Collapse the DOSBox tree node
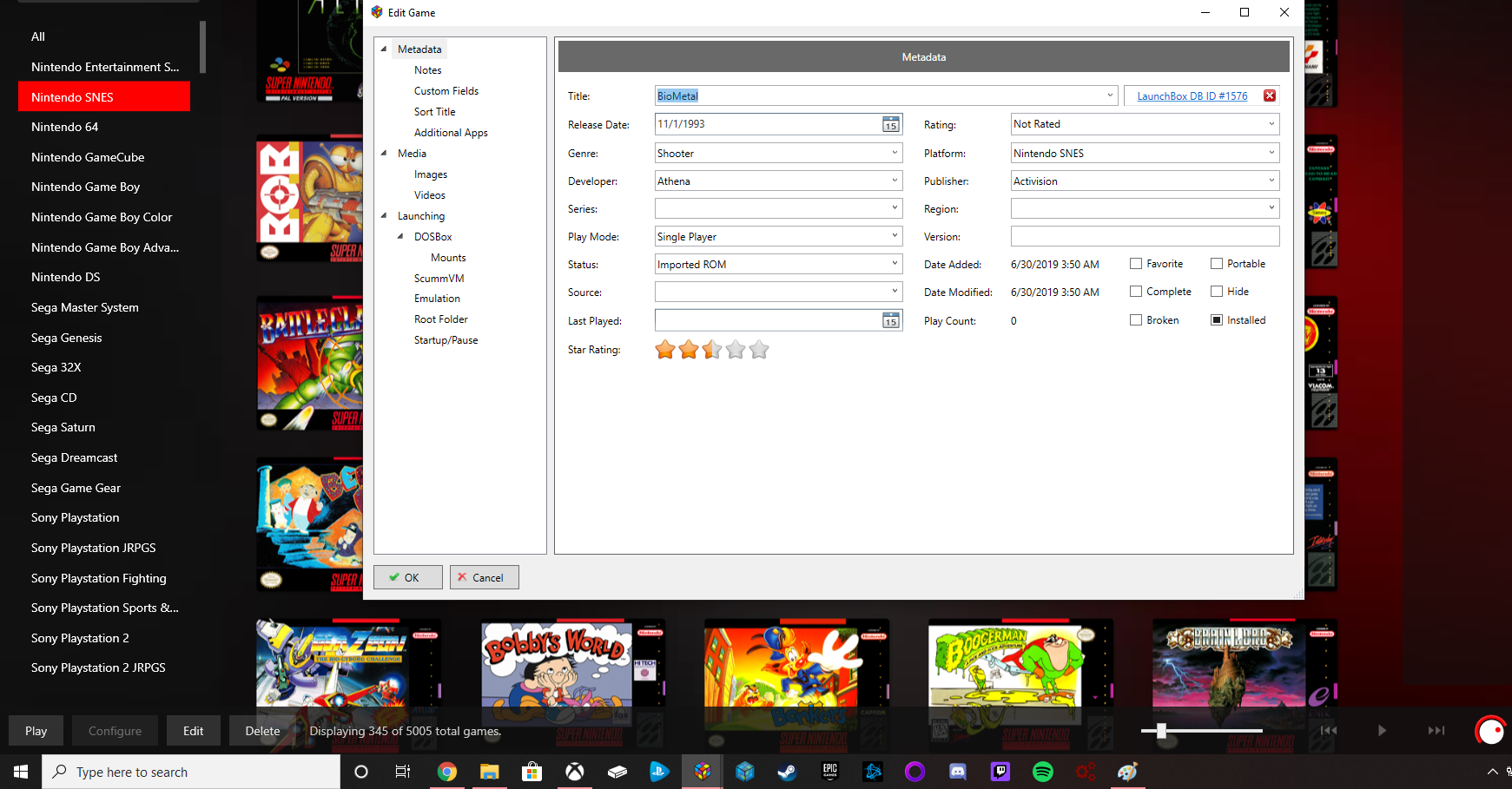Viewport: 1512px width, 789px height. point(400,236)
